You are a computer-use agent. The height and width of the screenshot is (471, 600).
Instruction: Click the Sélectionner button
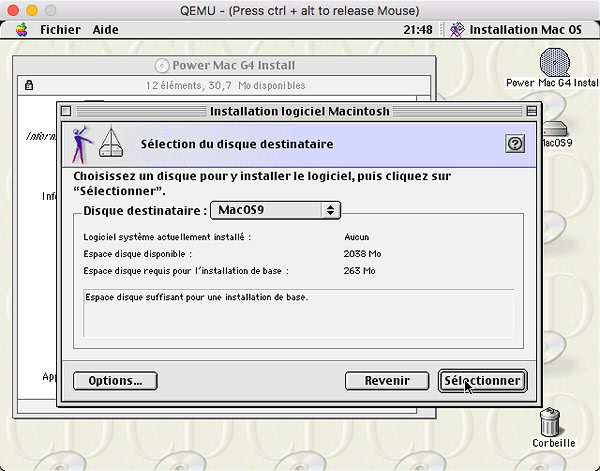click(483, 381)
